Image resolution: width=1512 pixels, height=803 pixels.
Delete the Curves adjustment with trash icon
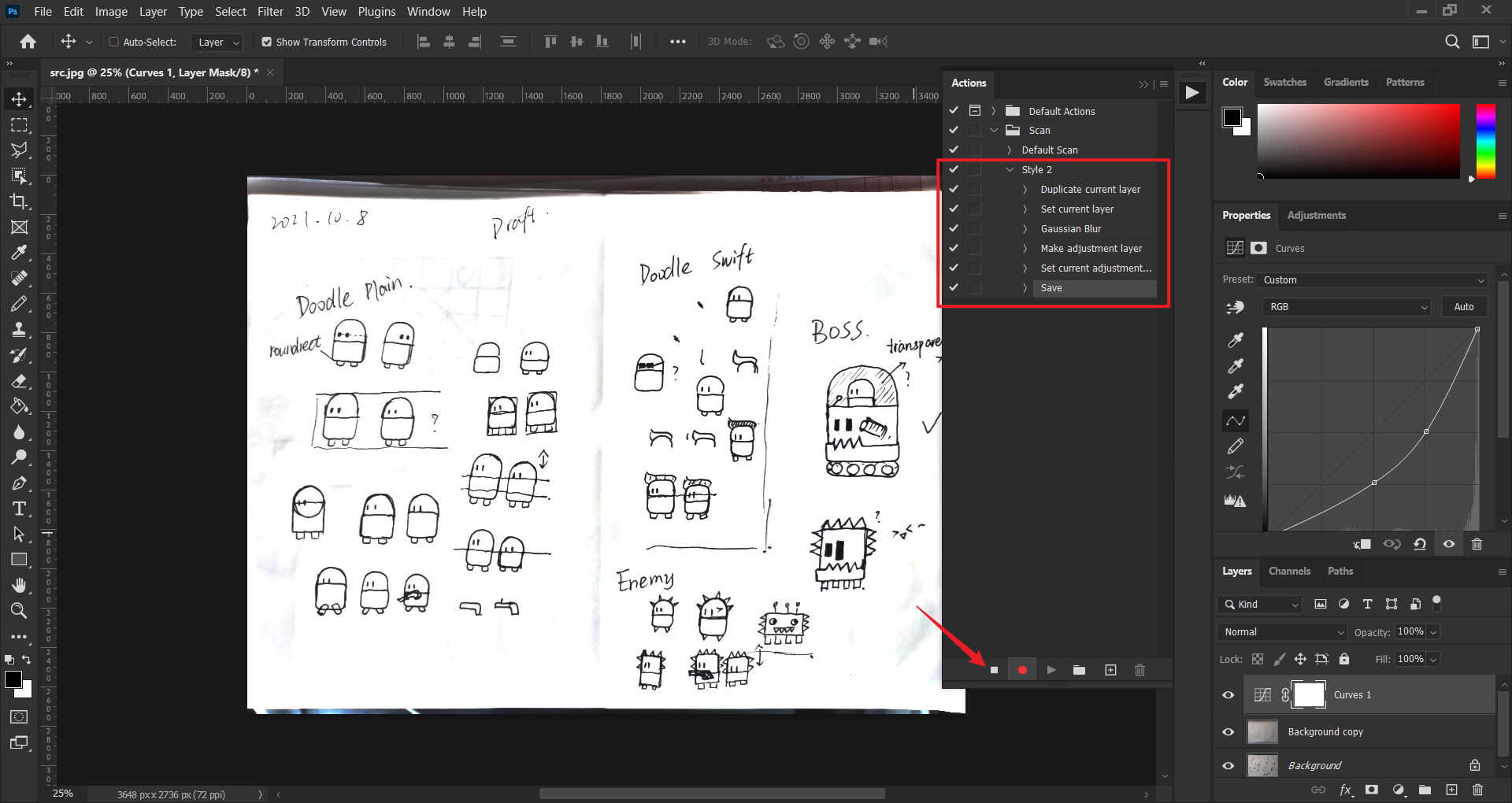pyautogui.click(x=1477, y=544)
